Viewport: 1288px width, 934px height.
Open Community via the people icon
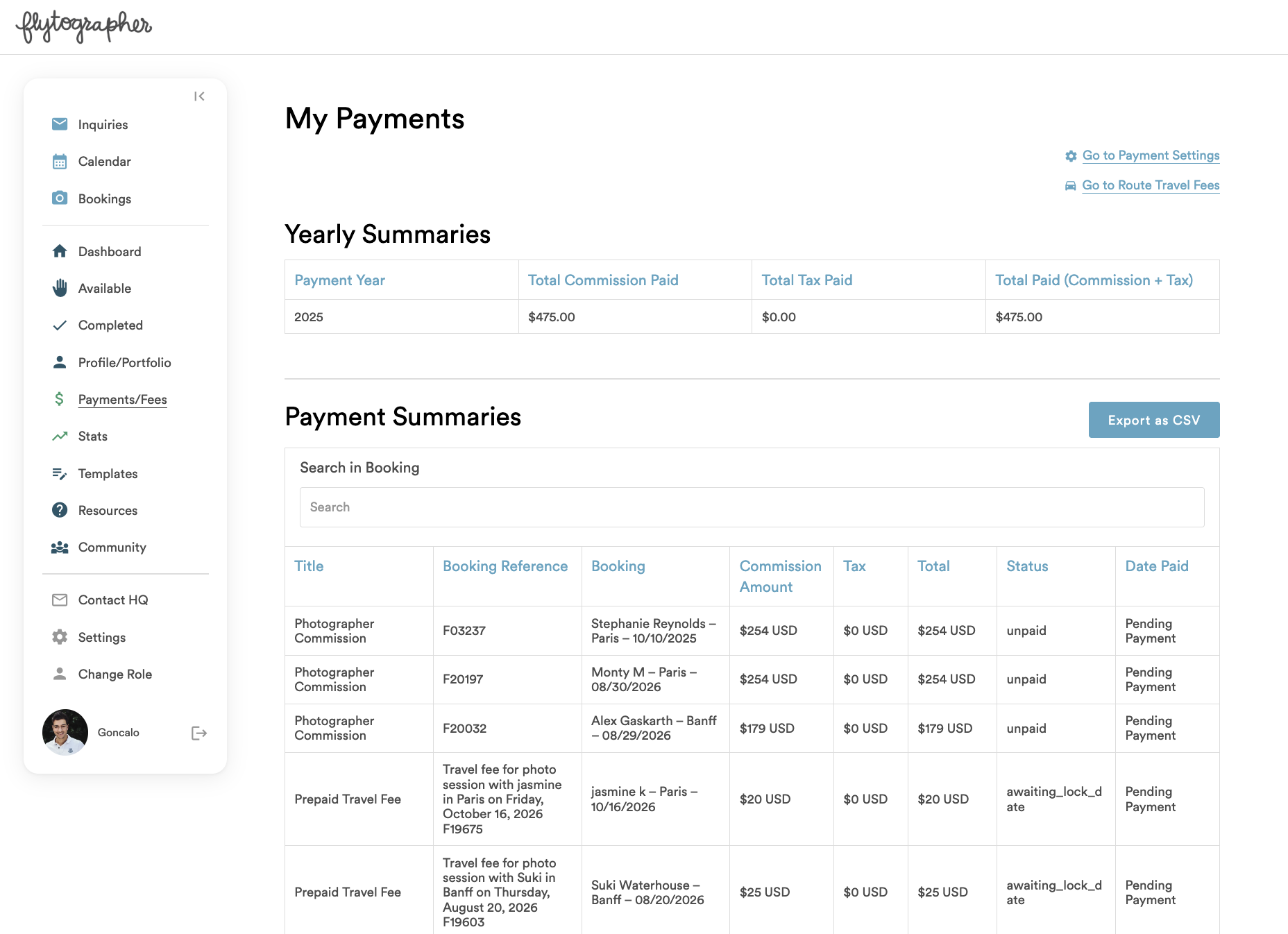pyautogui.click(x=60, y=547)
